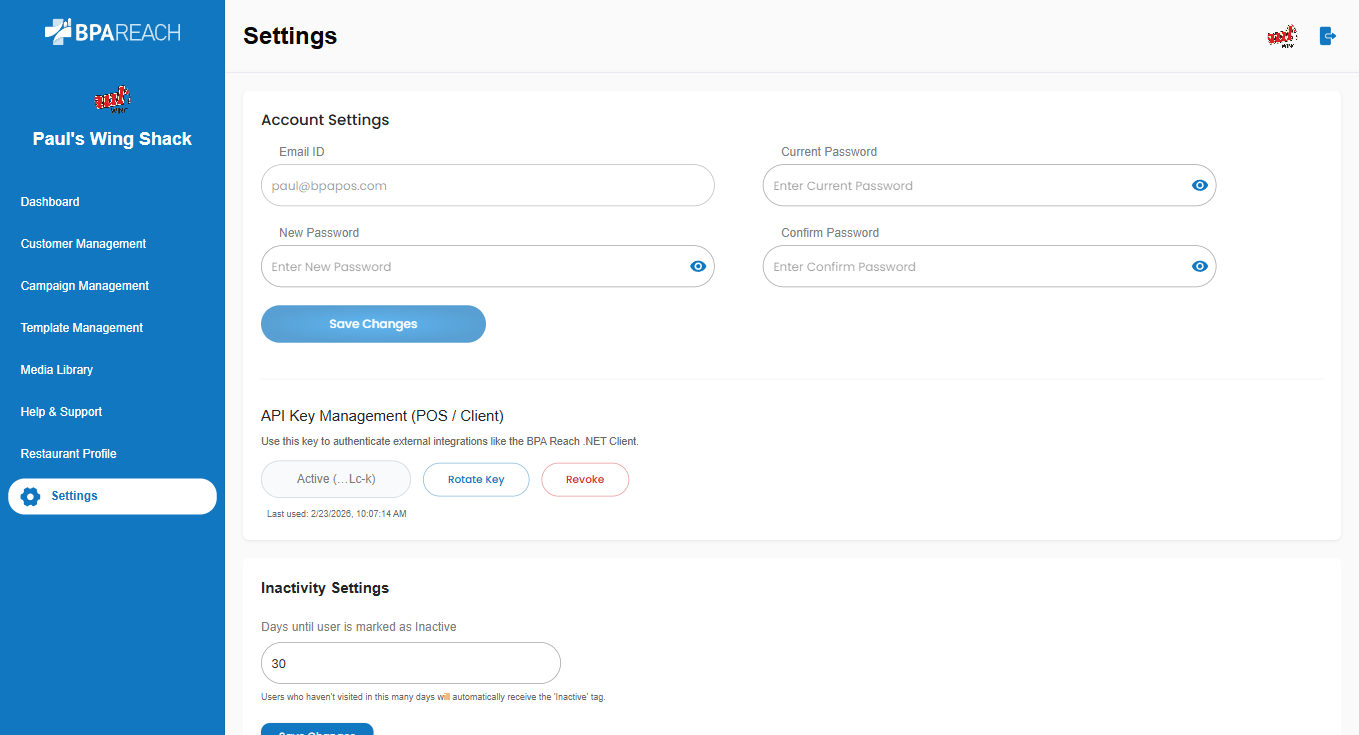Screen dimensions: 1359x735
Task: Click the Rotate Key button
Action: click(476, 480)
